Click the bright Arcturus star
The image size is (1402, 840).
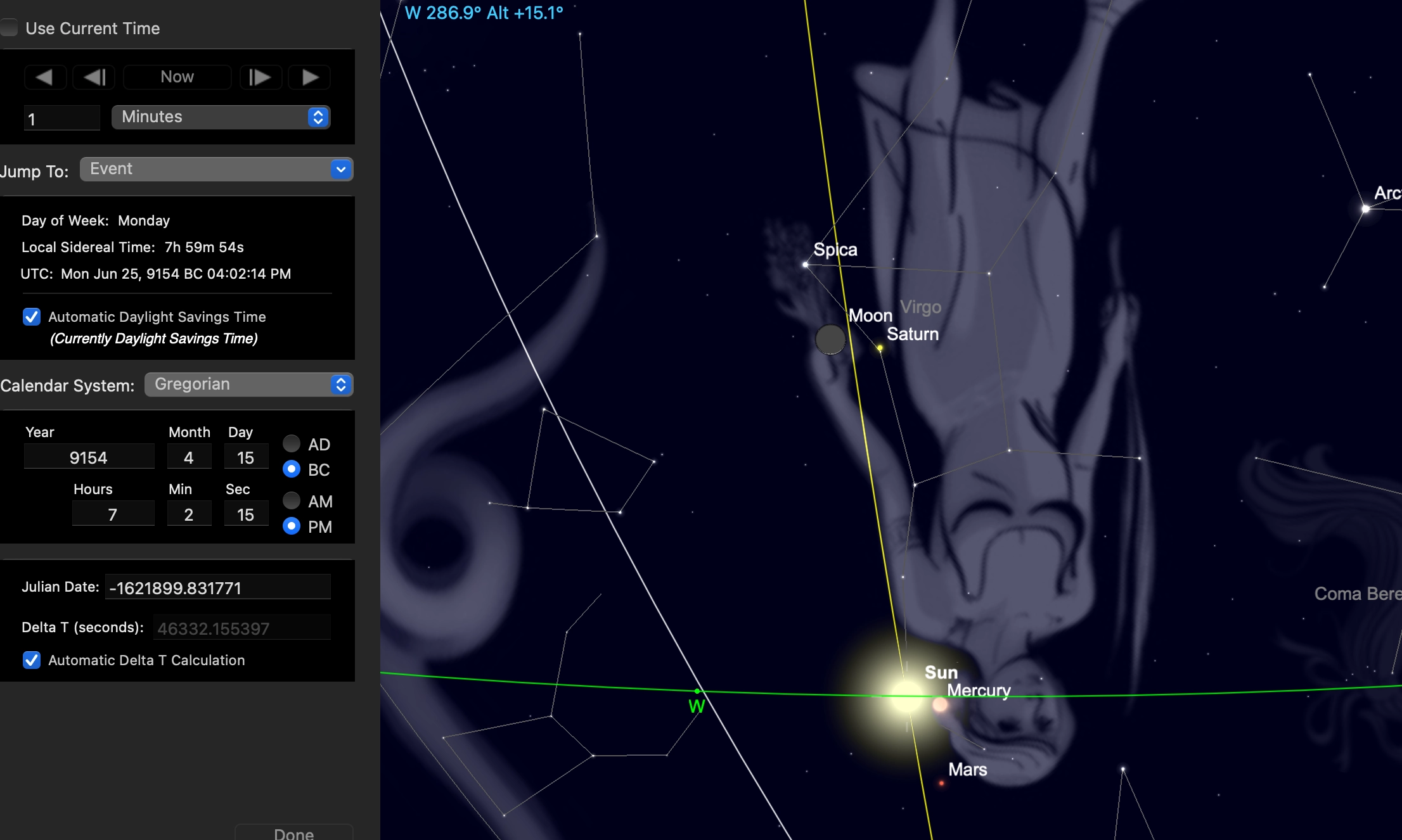[x=1366, y=208]
